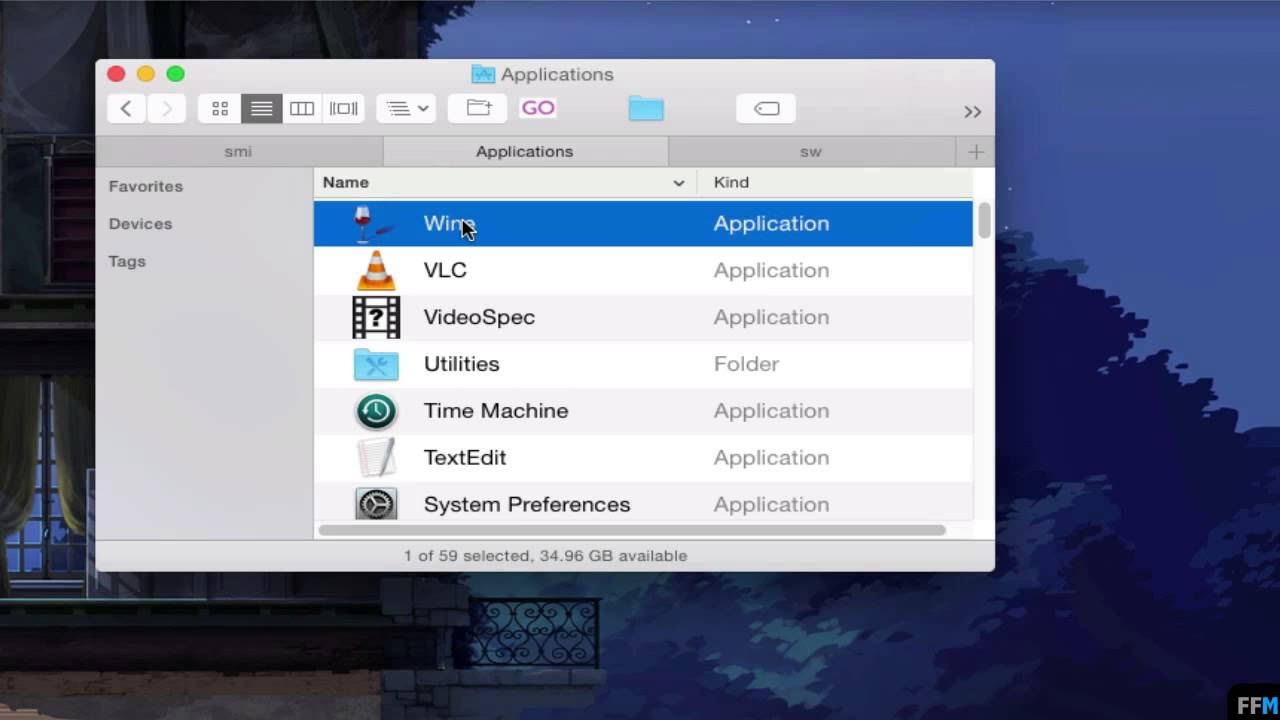Screen dimensions: 1280x720
Task: Switch to column view
Action: (x=302, y=109)
